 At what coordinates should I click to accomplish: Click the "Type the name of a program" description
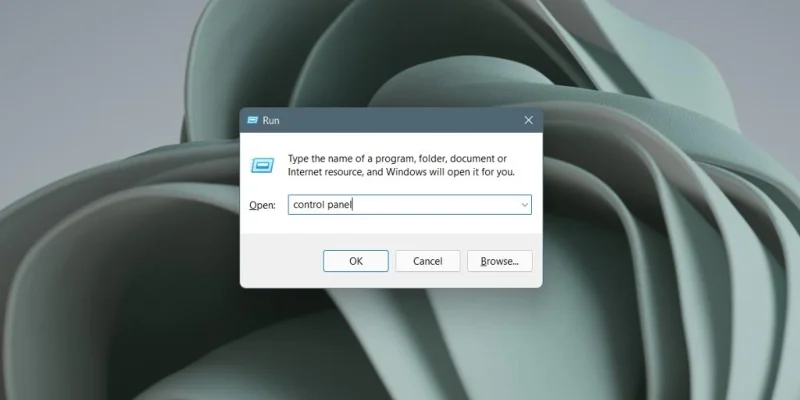[x=401, y=165]
